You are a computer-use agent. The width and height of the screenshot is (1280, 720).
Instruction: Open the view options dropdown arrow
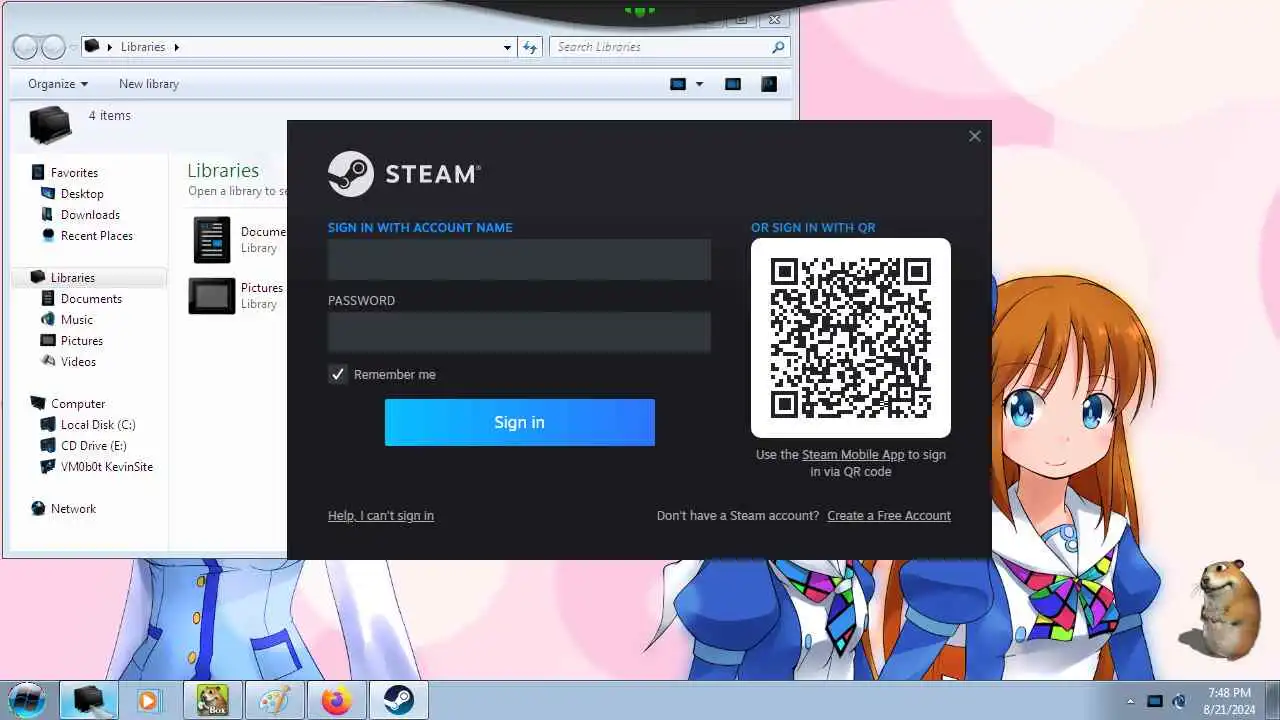(x=699, y=84)
